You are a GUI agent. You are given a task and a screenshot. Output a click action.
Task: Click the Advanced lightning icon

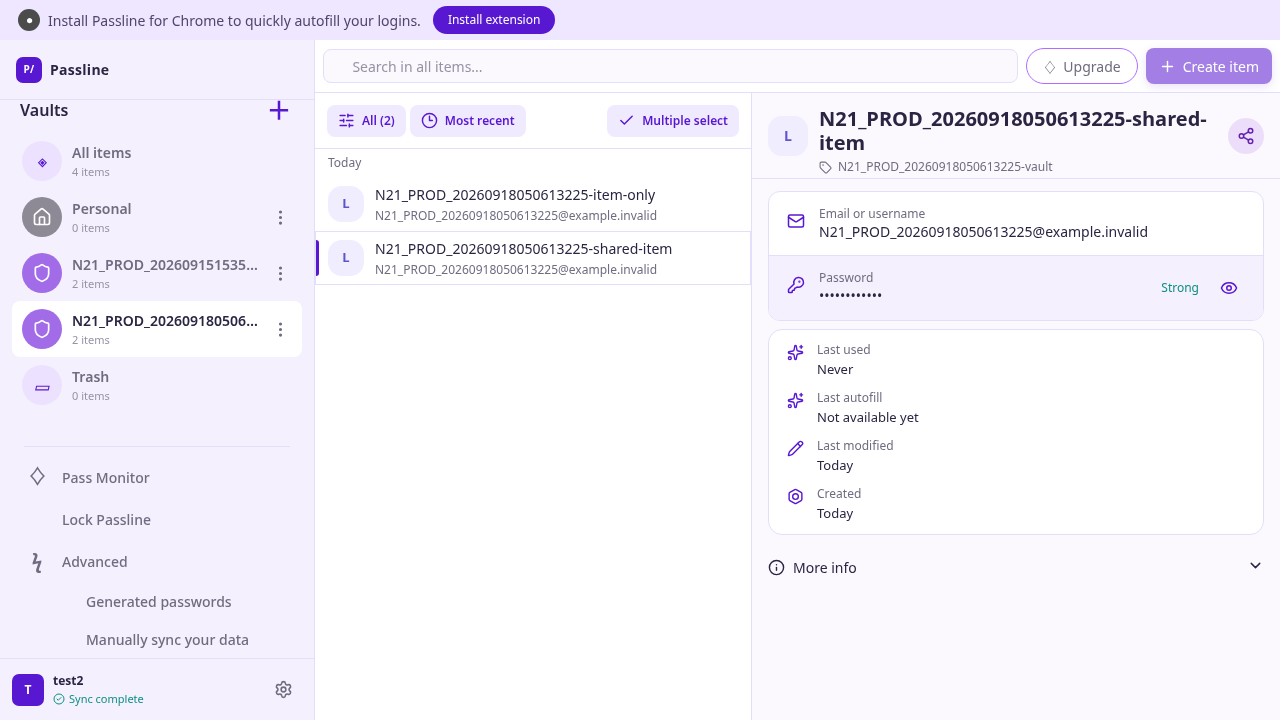(x=37, y=562)
